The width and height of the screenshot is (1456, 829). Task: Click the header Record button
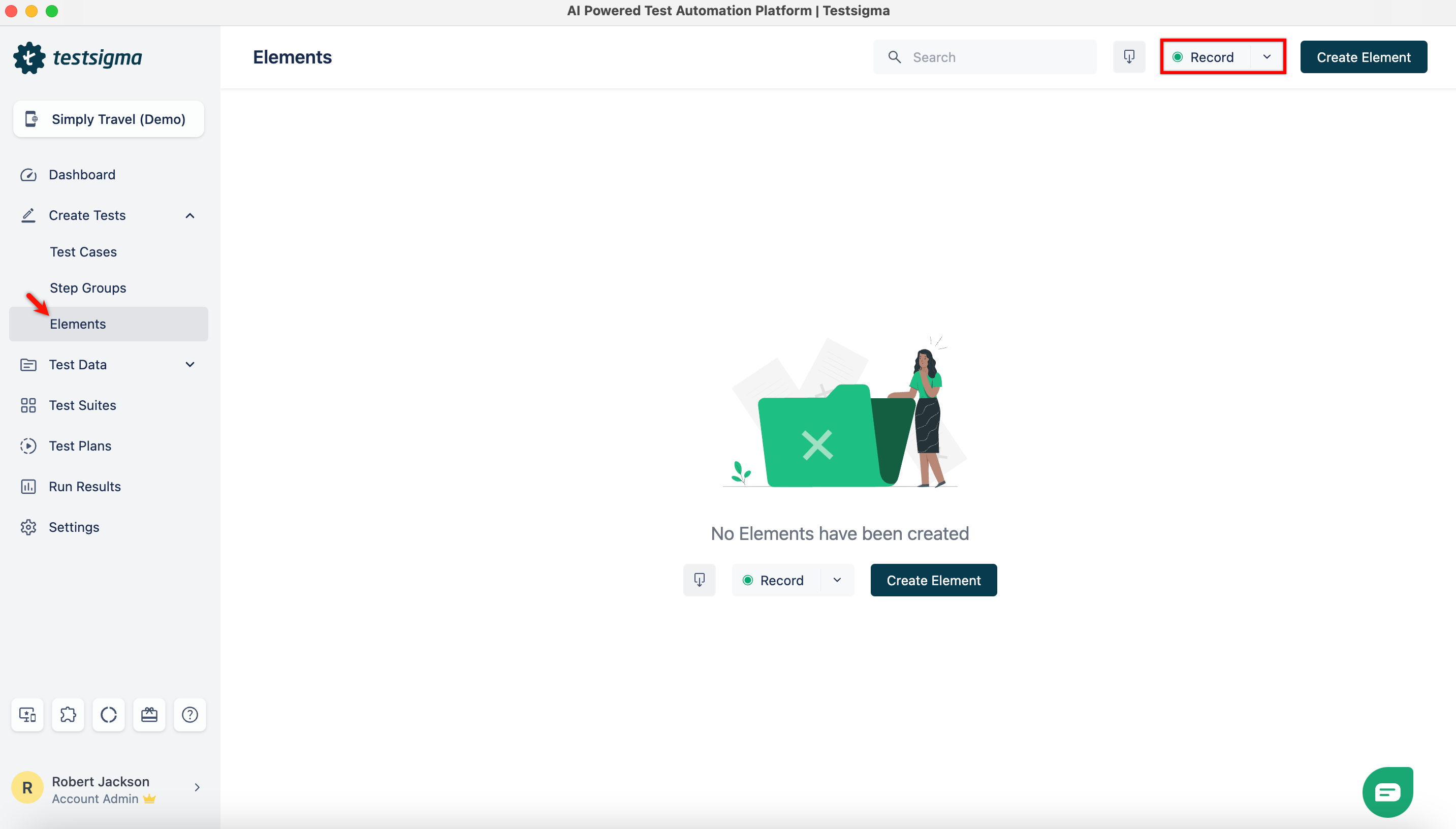tap(1205, 57)
